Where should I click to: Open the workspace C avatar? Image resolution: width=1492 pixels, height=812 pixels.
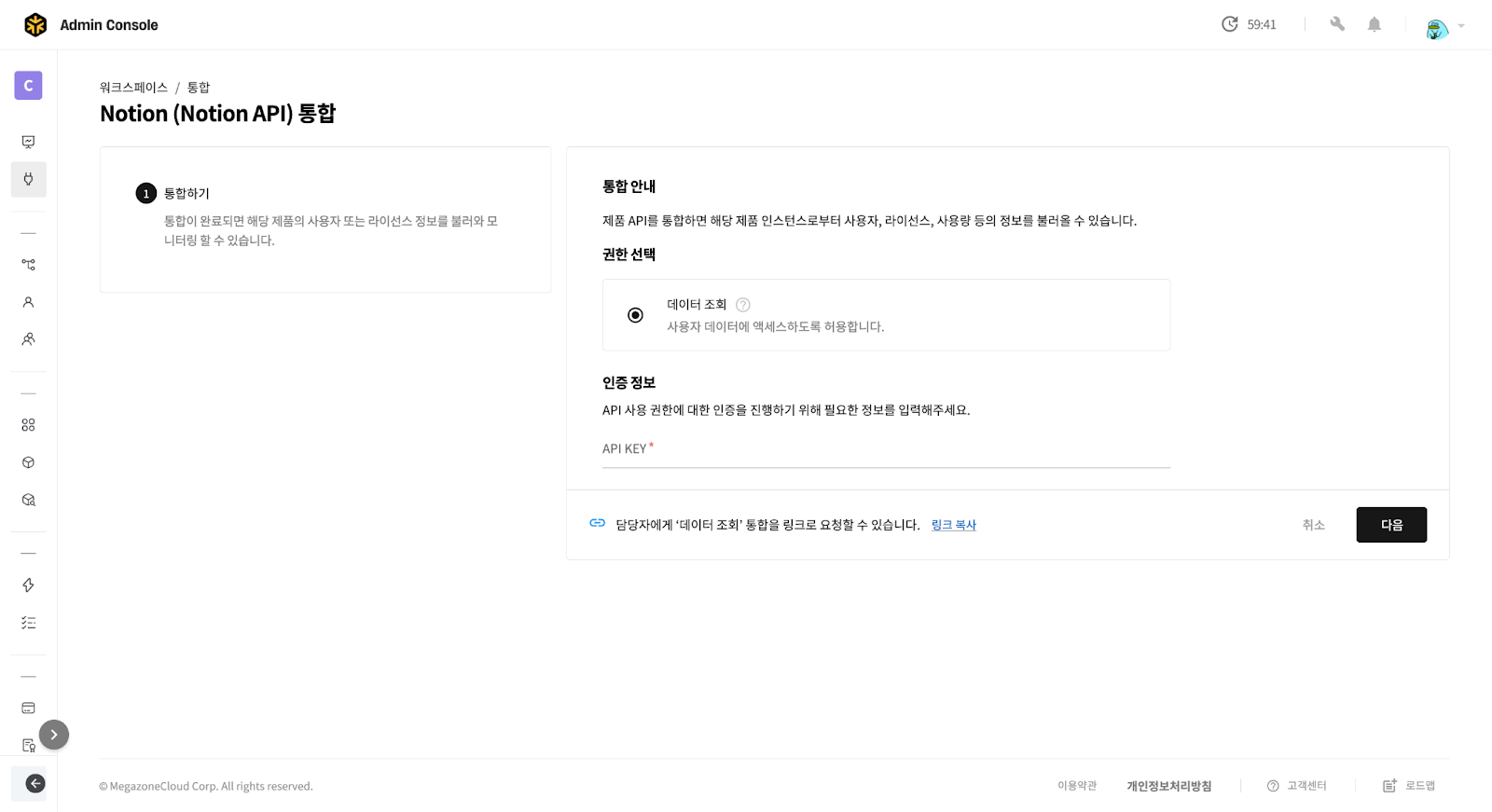coord(28,86)
